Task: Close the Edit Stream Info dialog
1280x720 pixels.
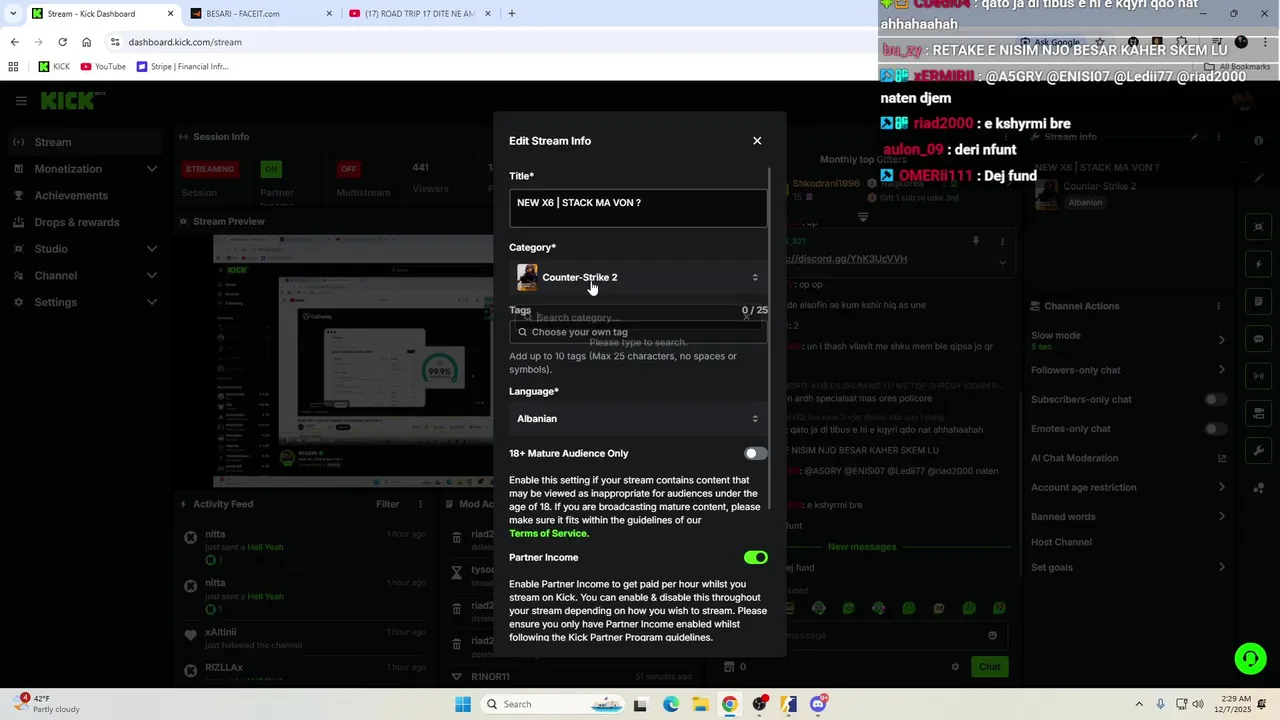Action: click(757, 141)
